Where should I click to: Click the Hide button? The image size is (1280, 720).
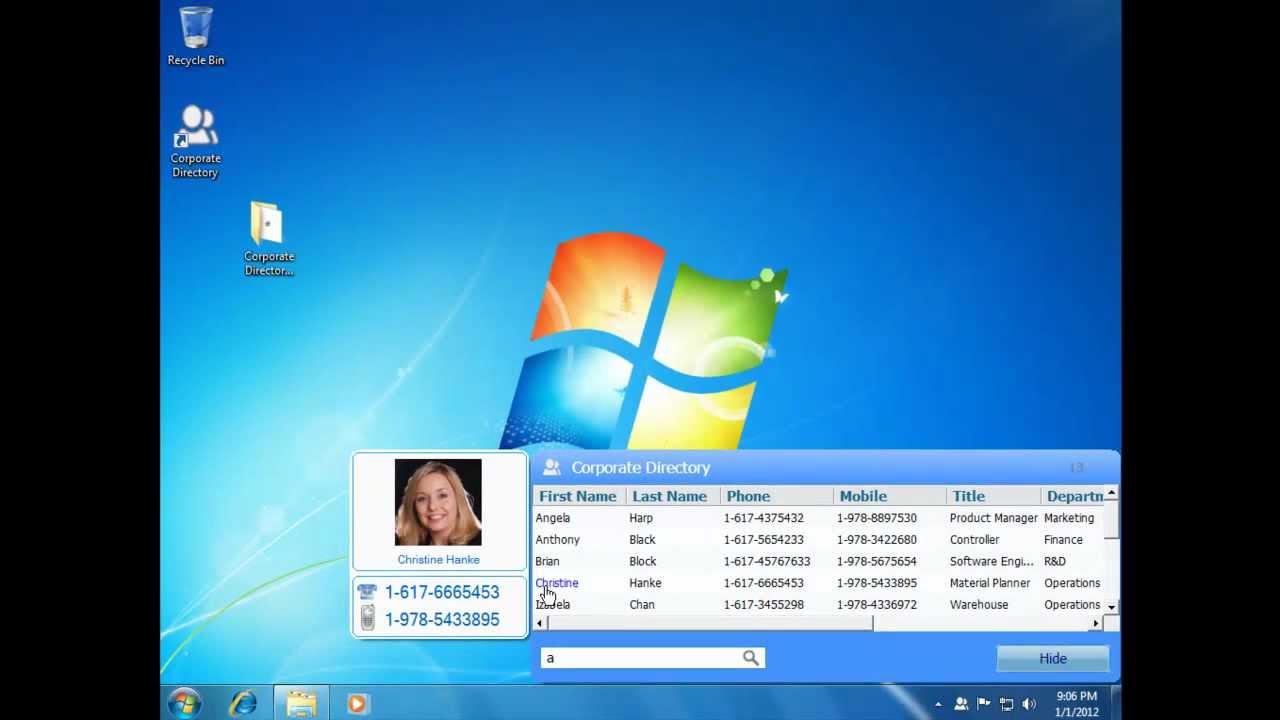(x=1053, y=658)
